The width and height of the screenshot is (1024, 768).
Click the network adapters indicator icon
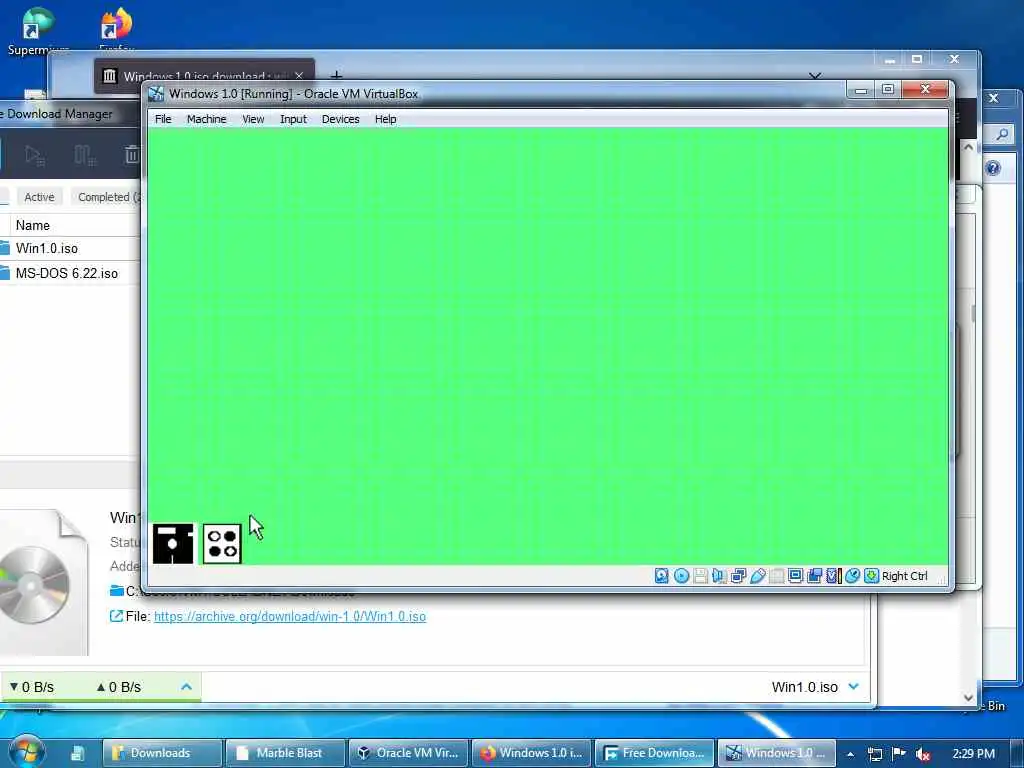(x=739, y=575)
